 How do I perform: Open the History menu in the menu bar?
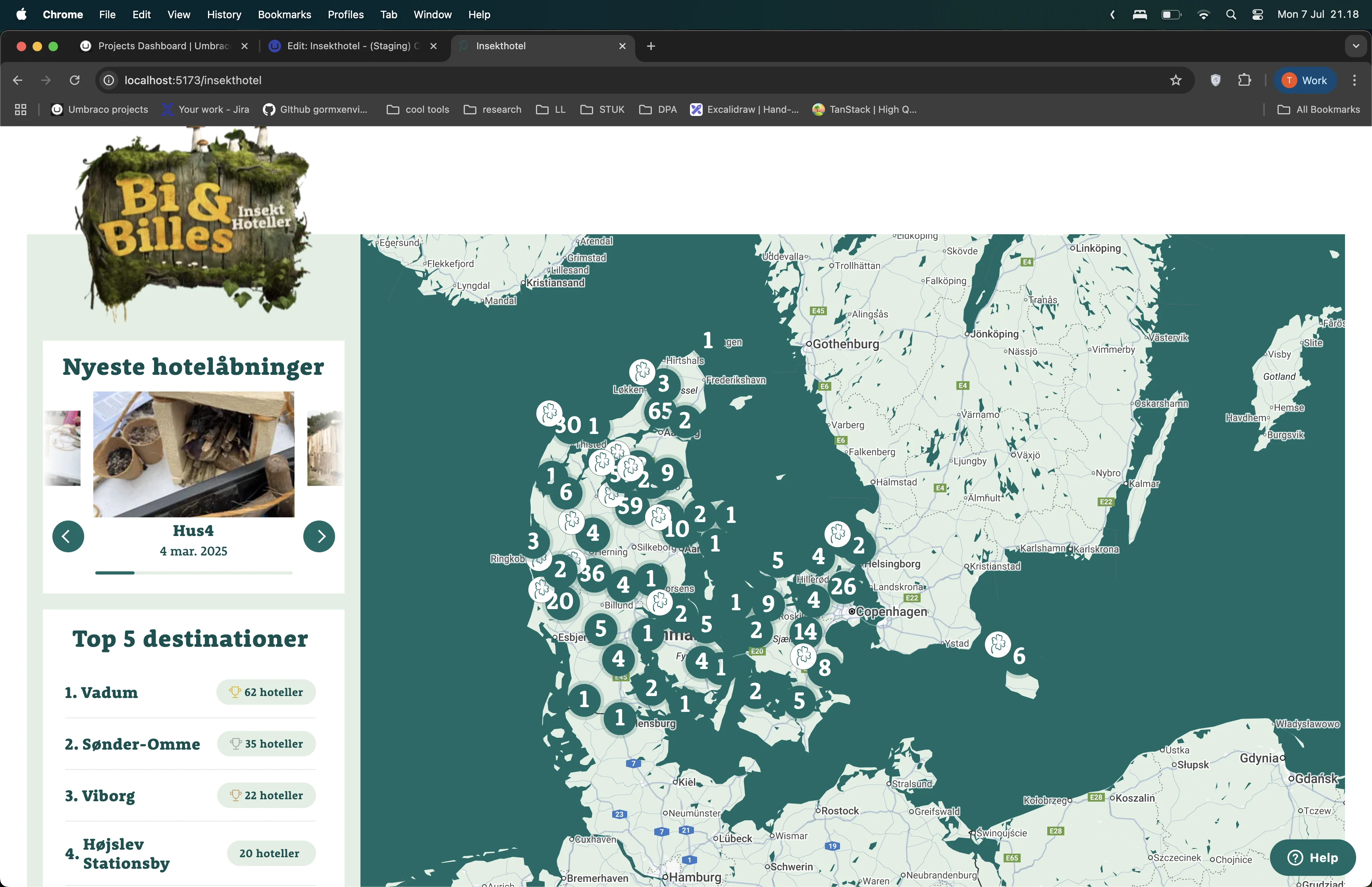[x=224, y=14]
